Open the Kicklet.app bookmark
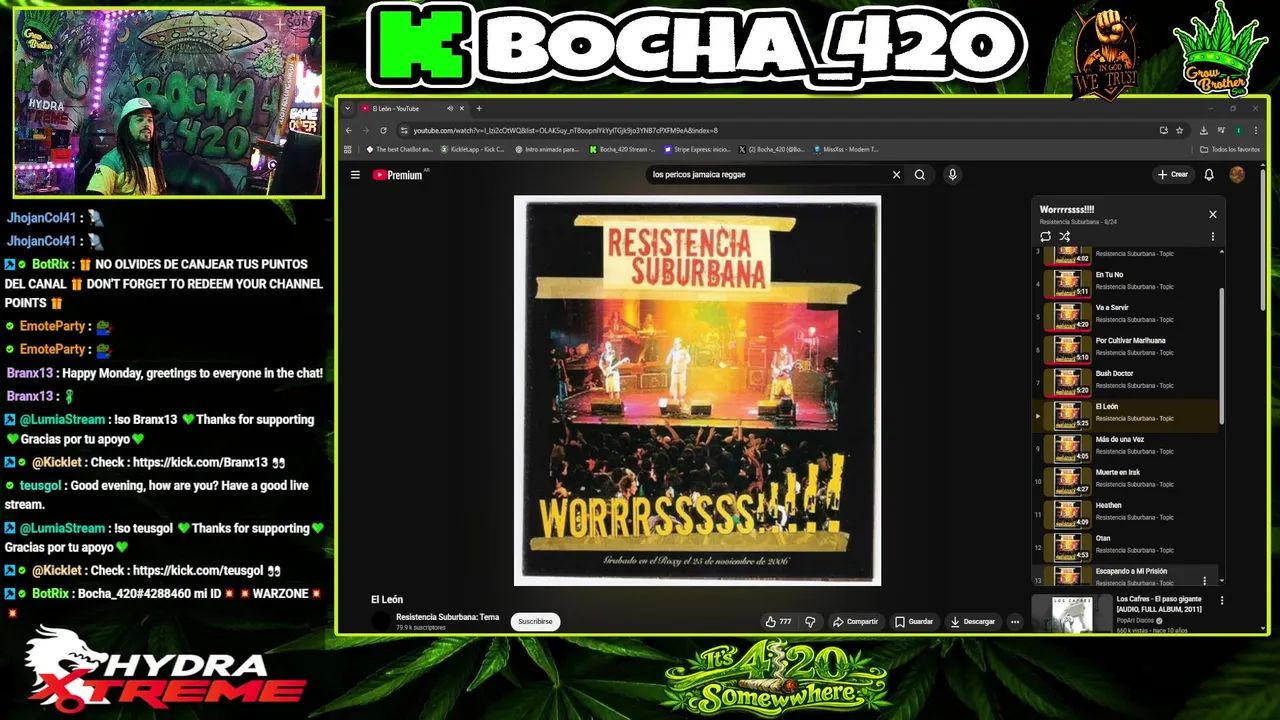Screen dimensions: 1280x720 pos(473,150)
